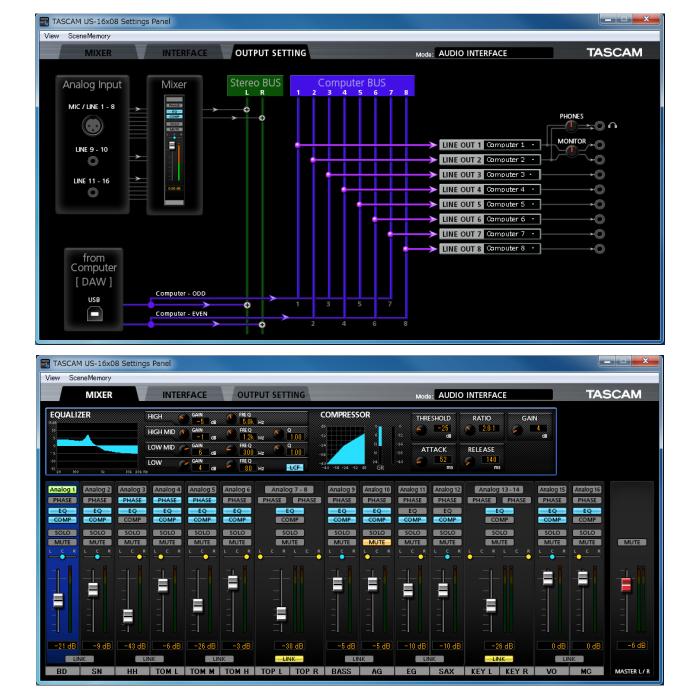
Task: Select the Analog 13-14 channel button
Action: pyautogui.click(x=499, y=489)
